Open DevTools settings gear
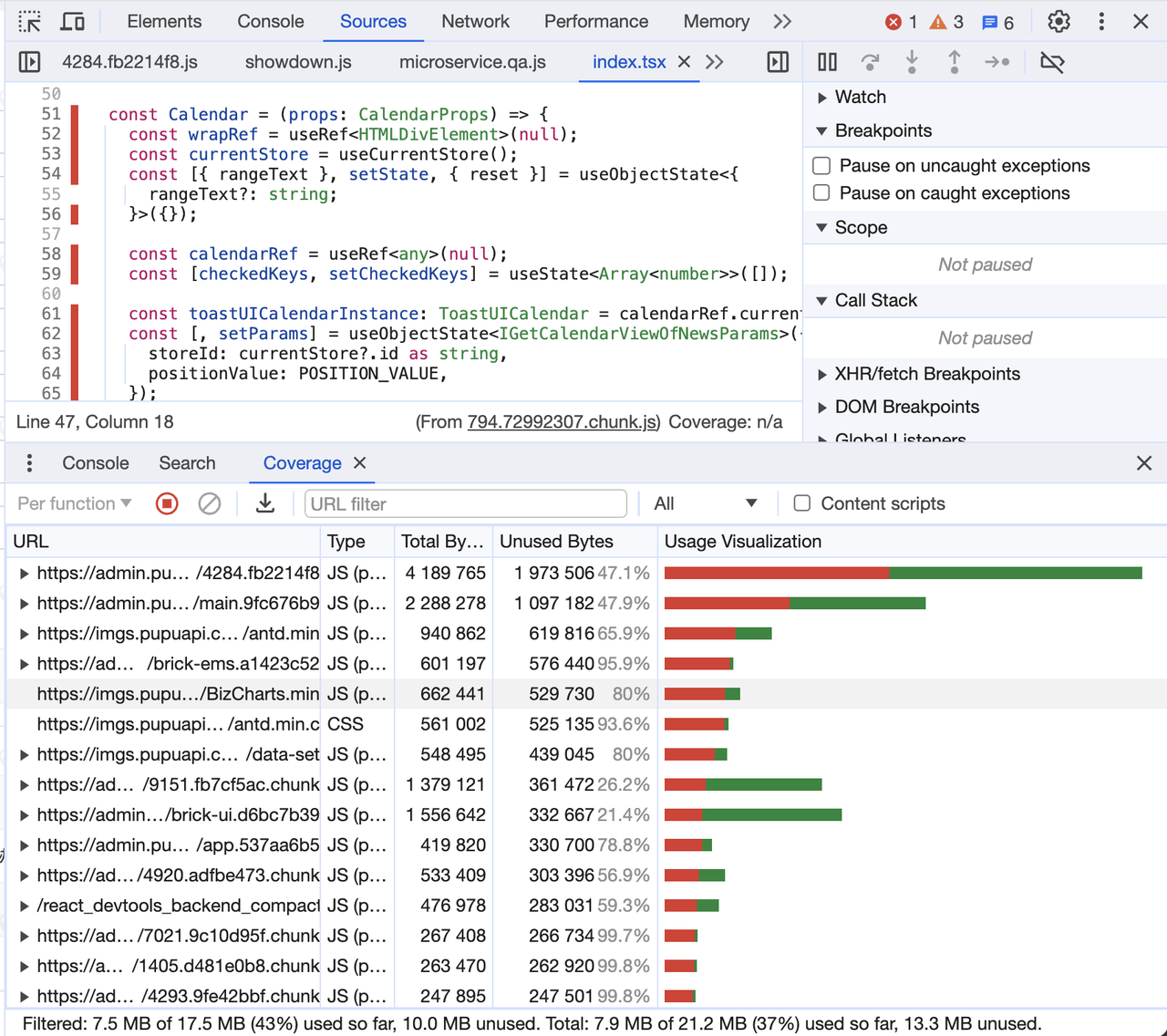This screenshot has width=1167, height=1036. point(1059,21)
